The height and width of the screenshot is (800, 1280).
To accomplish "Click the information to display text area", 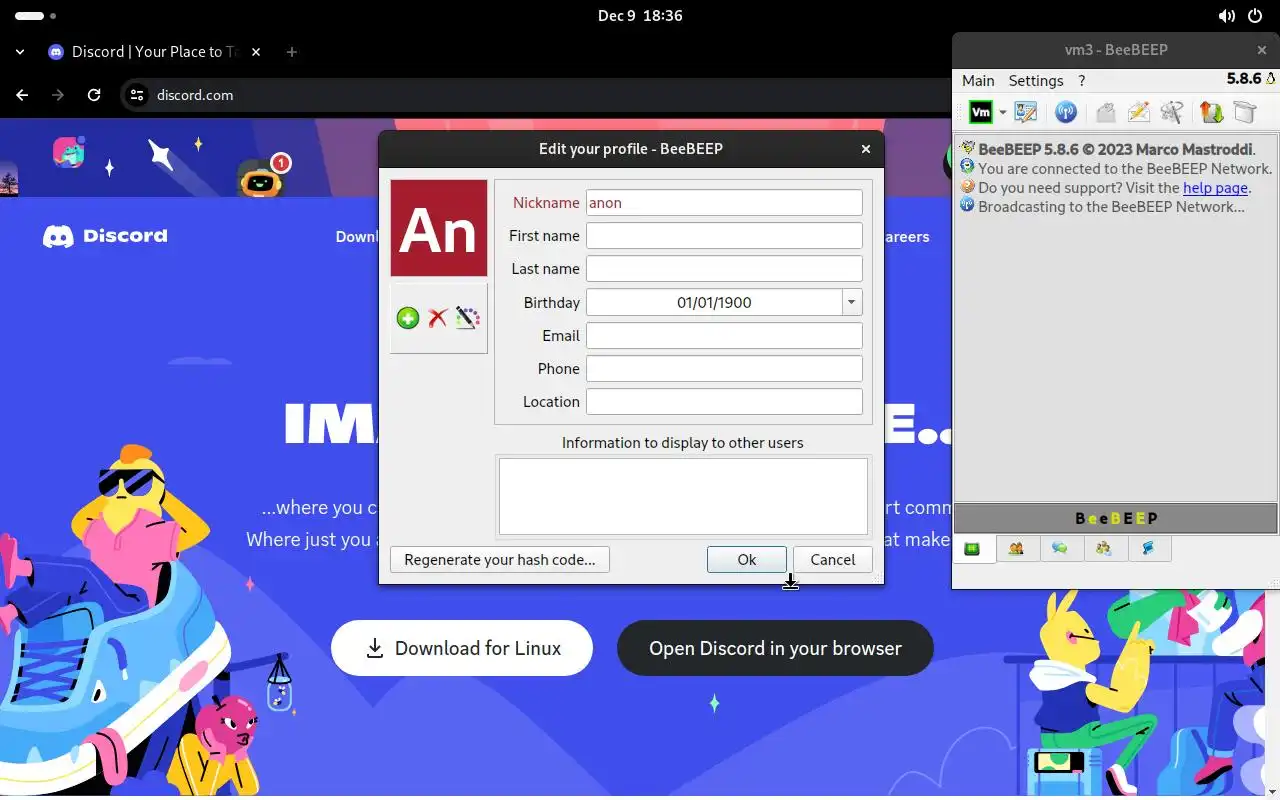I will (x=683, y=496).
